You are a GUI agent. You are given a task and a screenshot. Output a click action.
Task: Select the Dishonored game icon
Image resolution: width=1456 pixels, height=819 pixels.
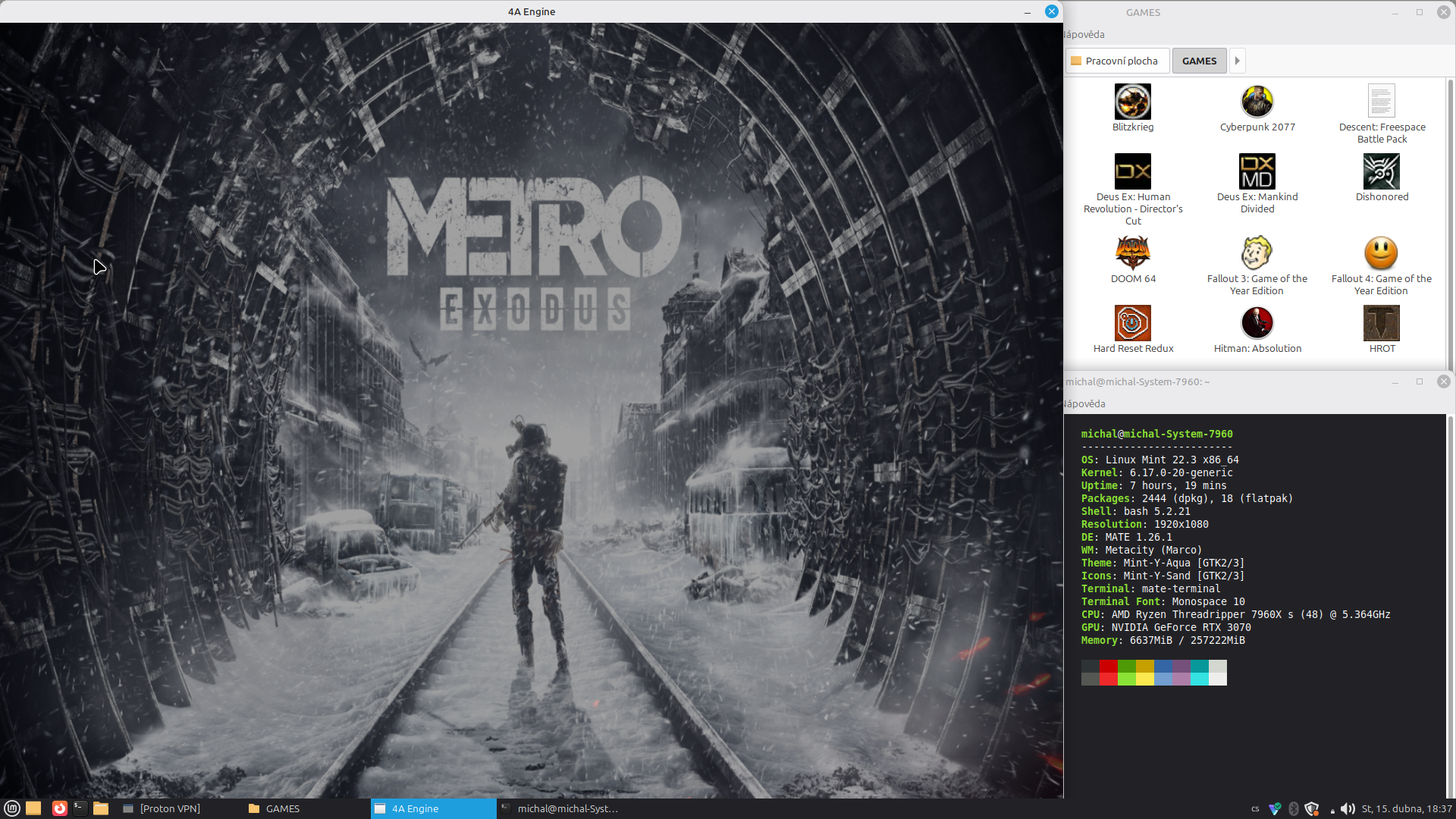[x=1381, y=171]
